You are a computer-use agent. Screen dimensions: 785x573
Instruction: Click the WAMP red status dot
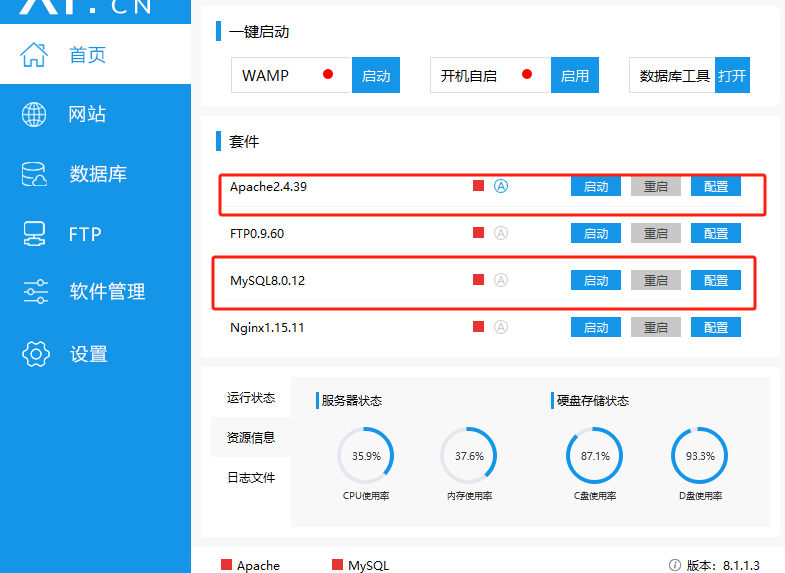point(328,74)
